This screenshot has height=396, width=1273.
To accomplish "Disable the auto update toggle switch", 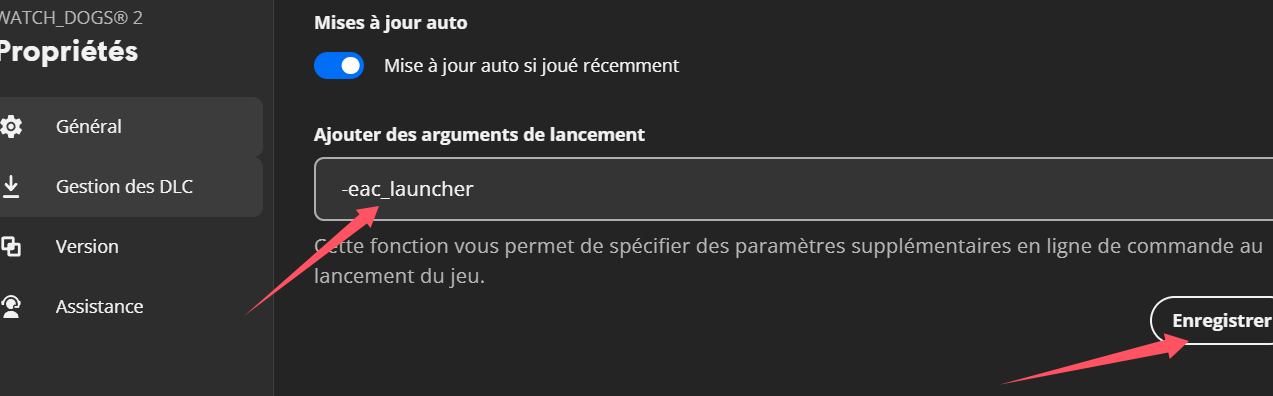I will pos(339,66).
